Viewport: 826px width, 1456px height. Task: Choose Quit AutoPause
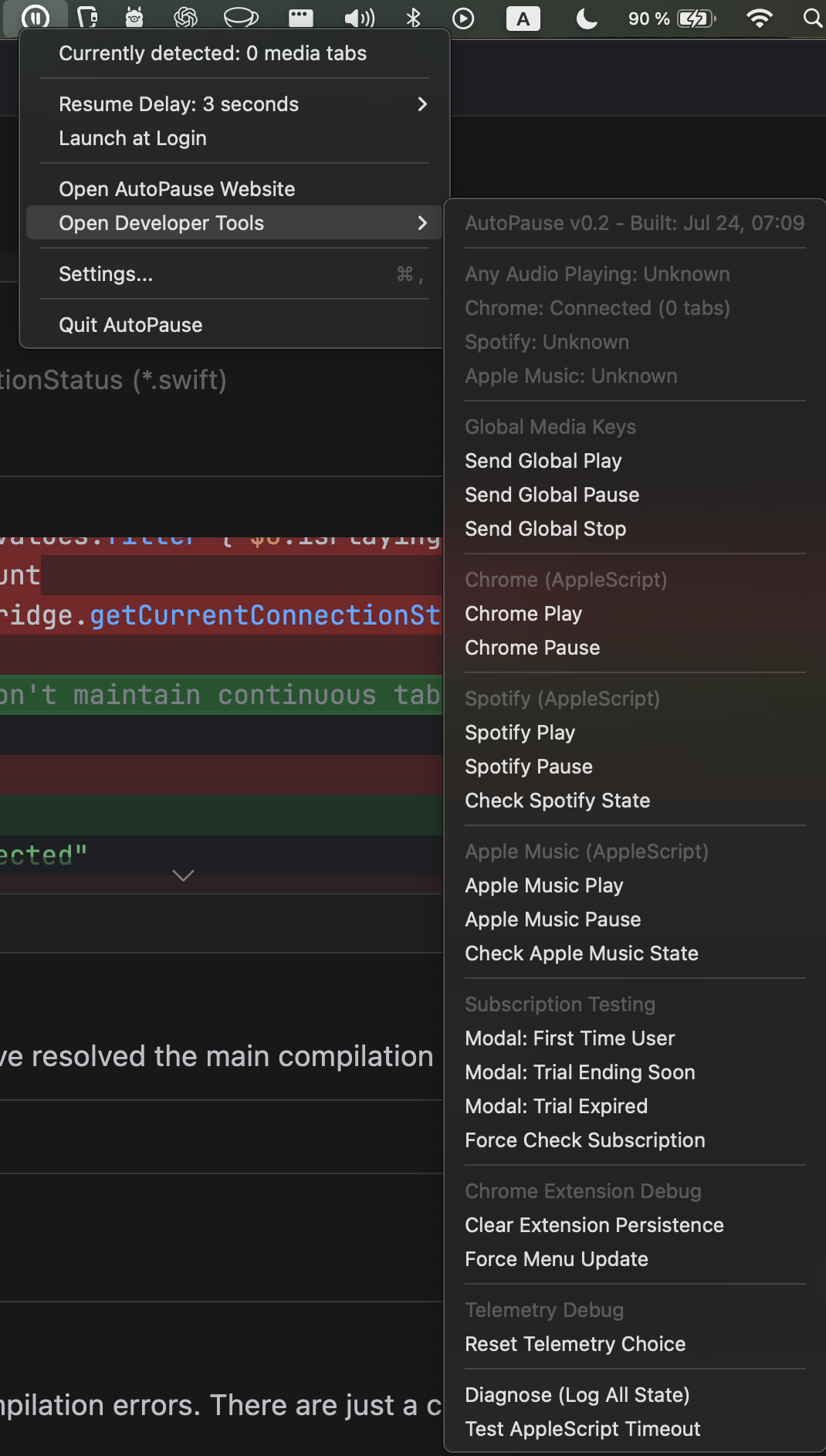130,325
